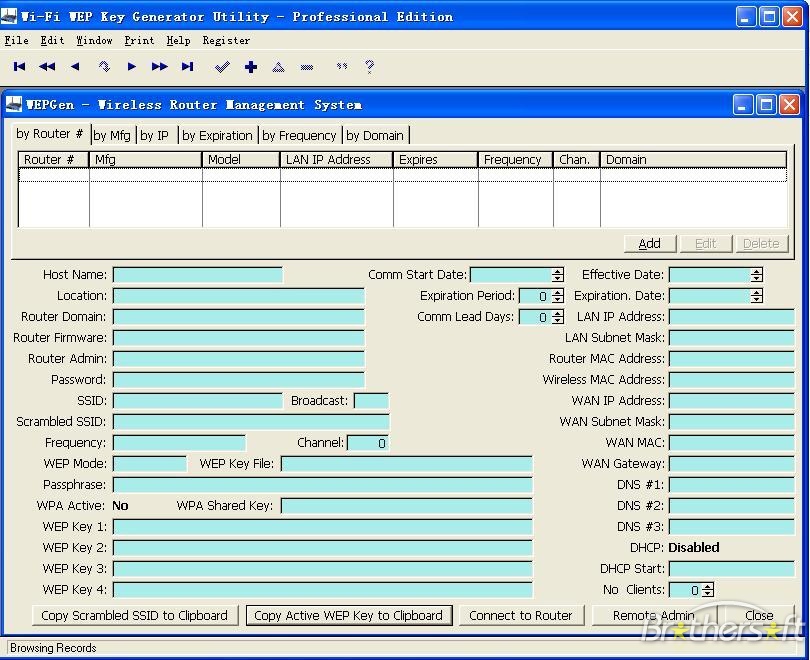Switch to the by Frequency tab
This screenshot has width=810, height=660.
(x=300, y=135)
